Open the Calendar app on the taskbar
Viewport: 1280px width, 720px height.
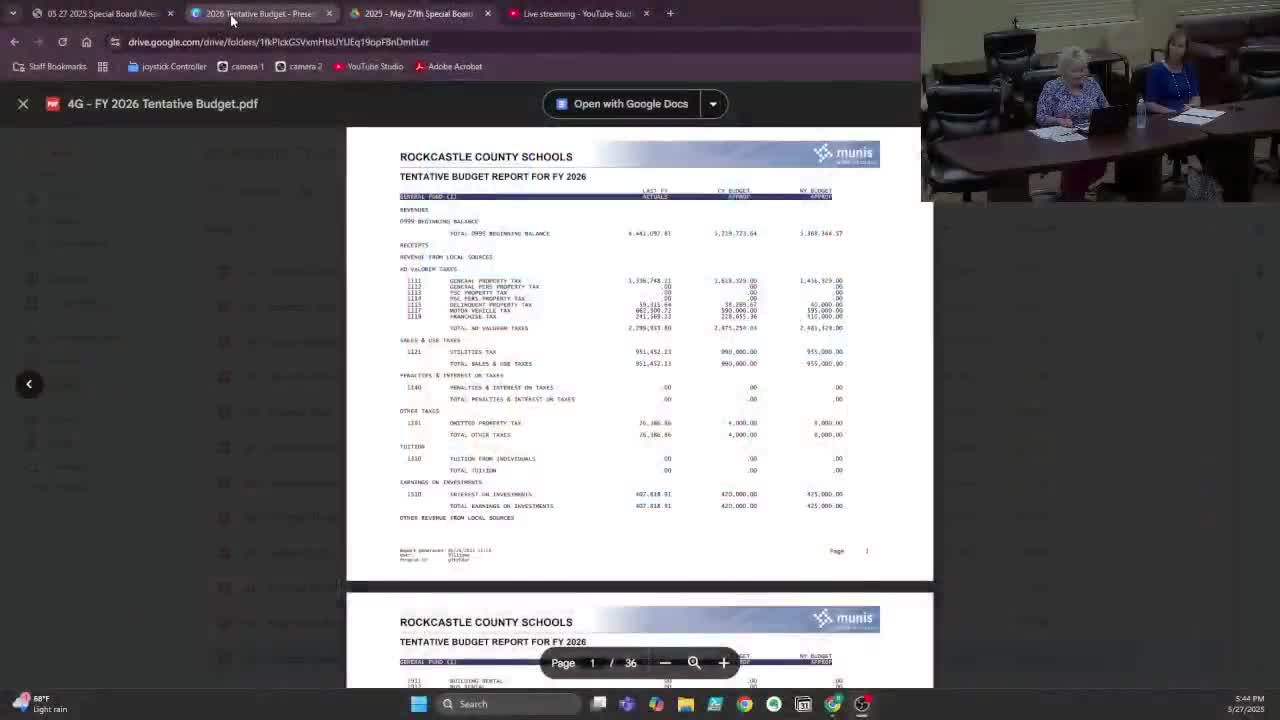[803, 704]
